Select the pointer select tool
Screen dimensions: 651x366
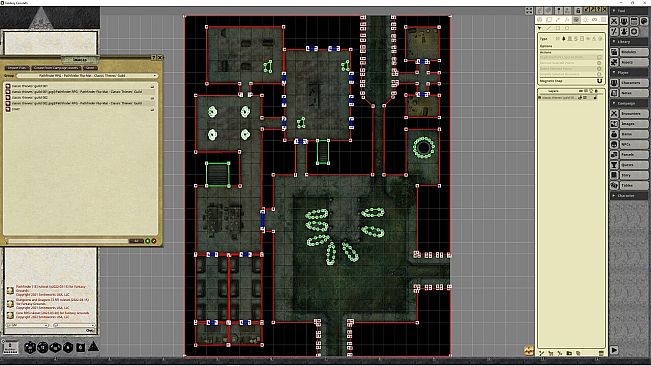(x=540, y=28)
